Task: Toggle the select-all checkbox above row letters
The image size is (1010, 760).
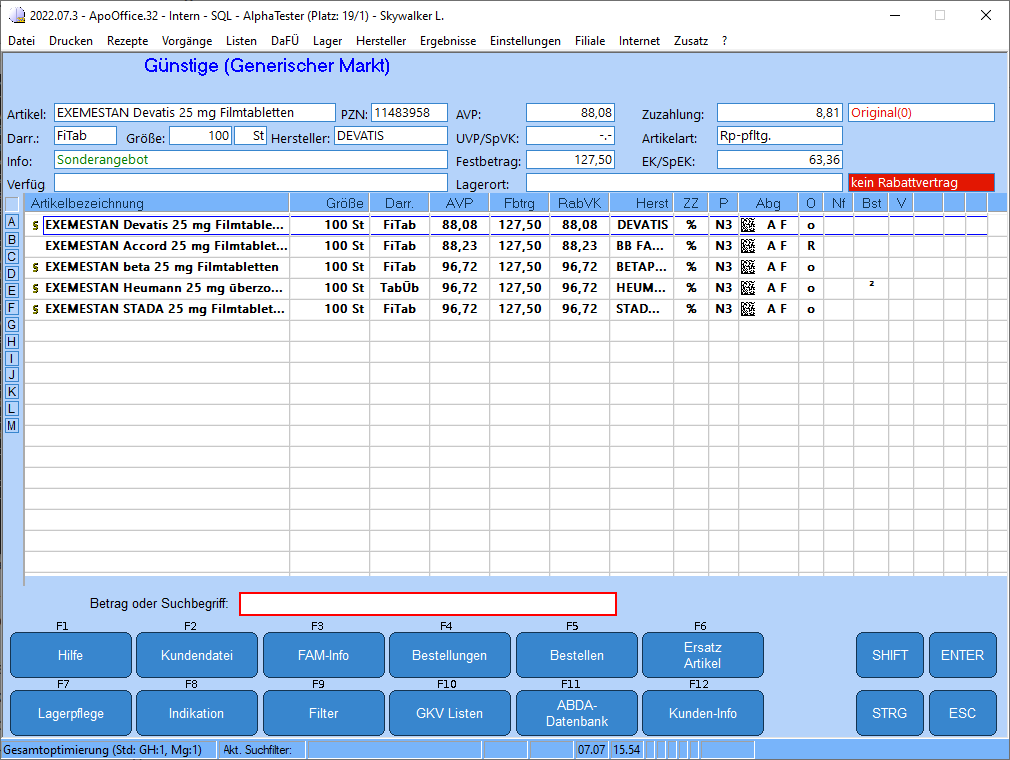Action: pyautogui.click(x=12, y=204)
